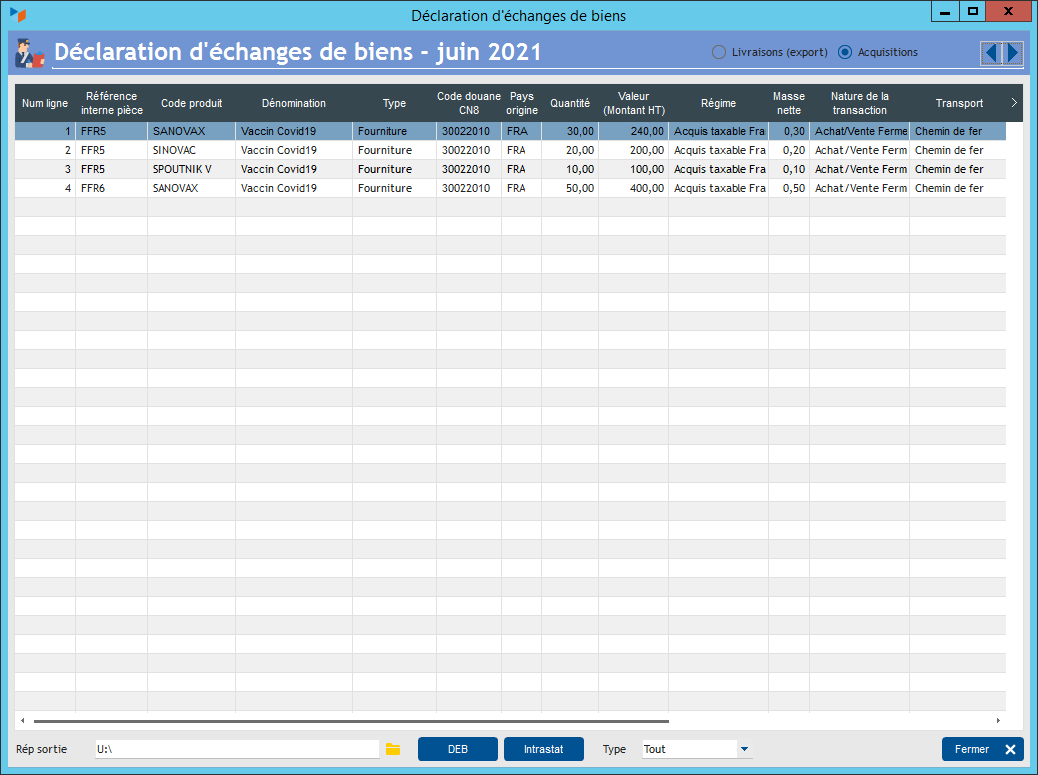The image size is (1038, 775).
Task: Click the horizontal scrollbar thumb
Action: pyautogui.click(x=350, y=720)
